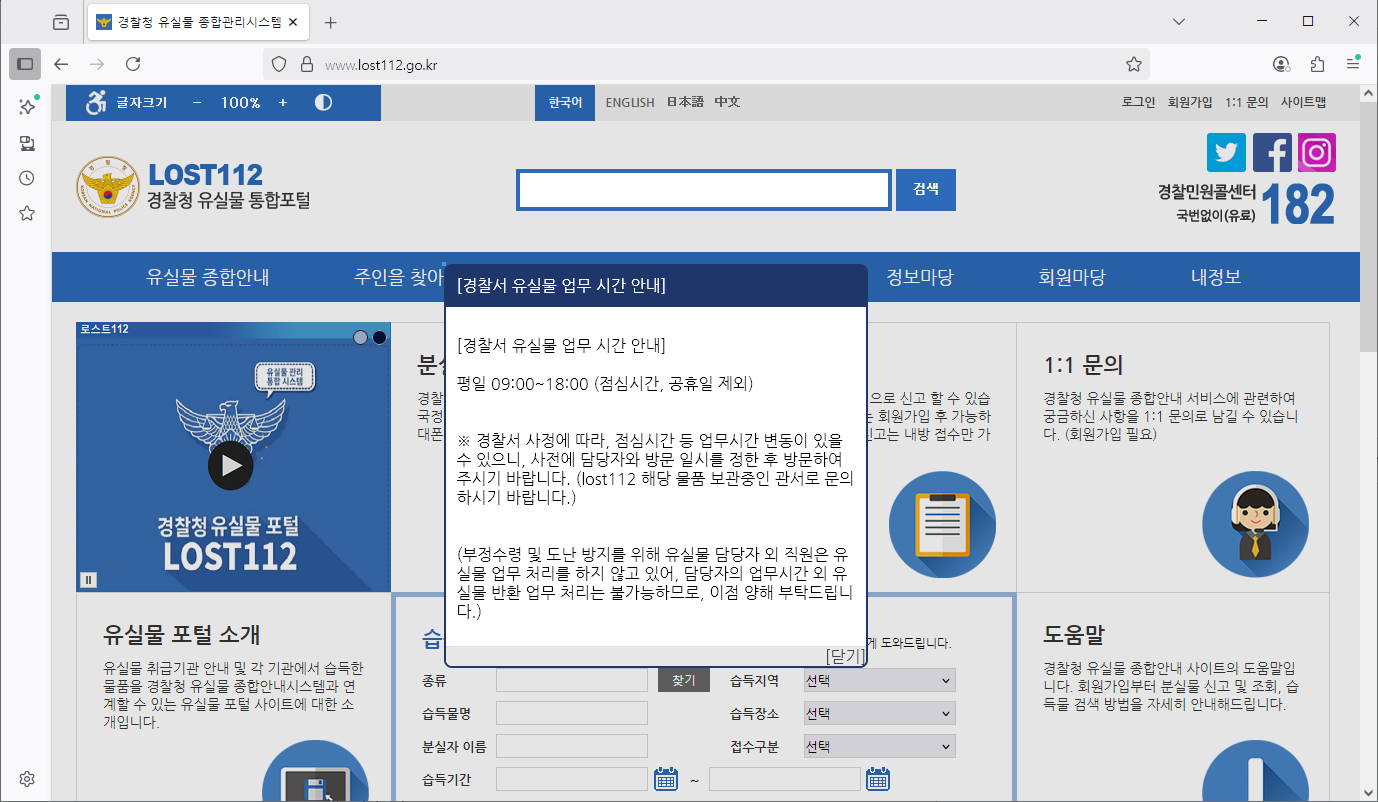Viewport: 1378px width, 802px height.
Task: Play the 경찰청 유실물 포털 video
Action: point(232,464)
